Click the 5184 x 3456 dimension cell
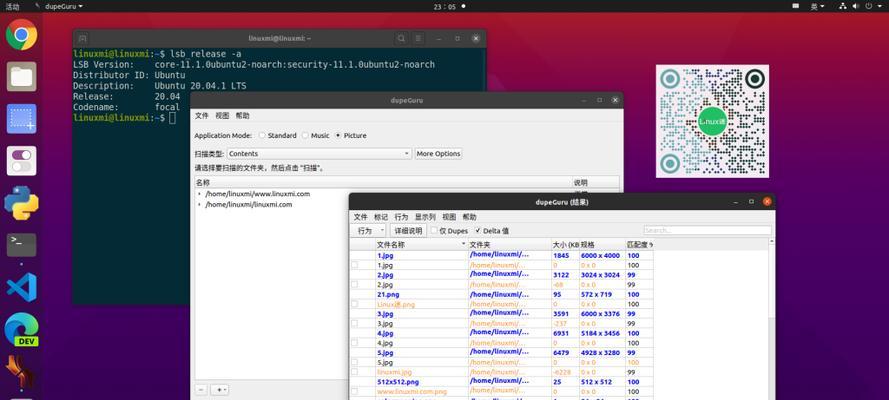889x400 pixels. [600, 333]
